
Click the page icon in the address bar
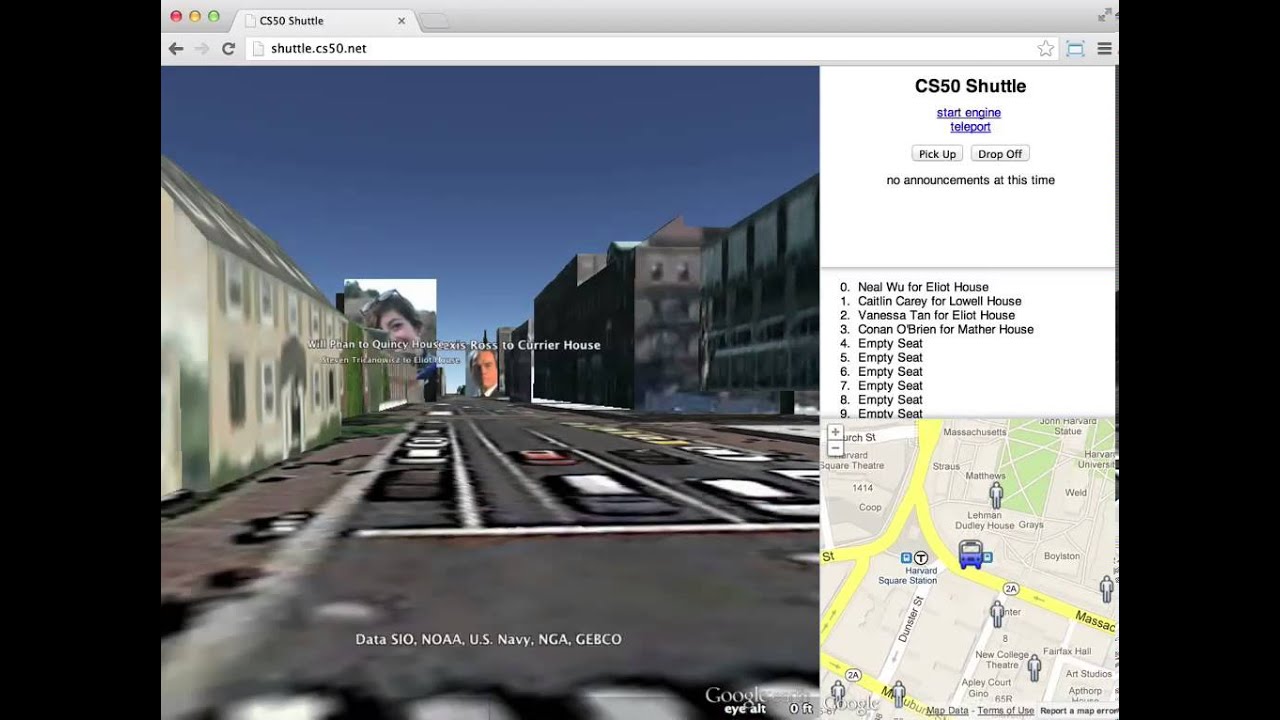click(258, 48)
